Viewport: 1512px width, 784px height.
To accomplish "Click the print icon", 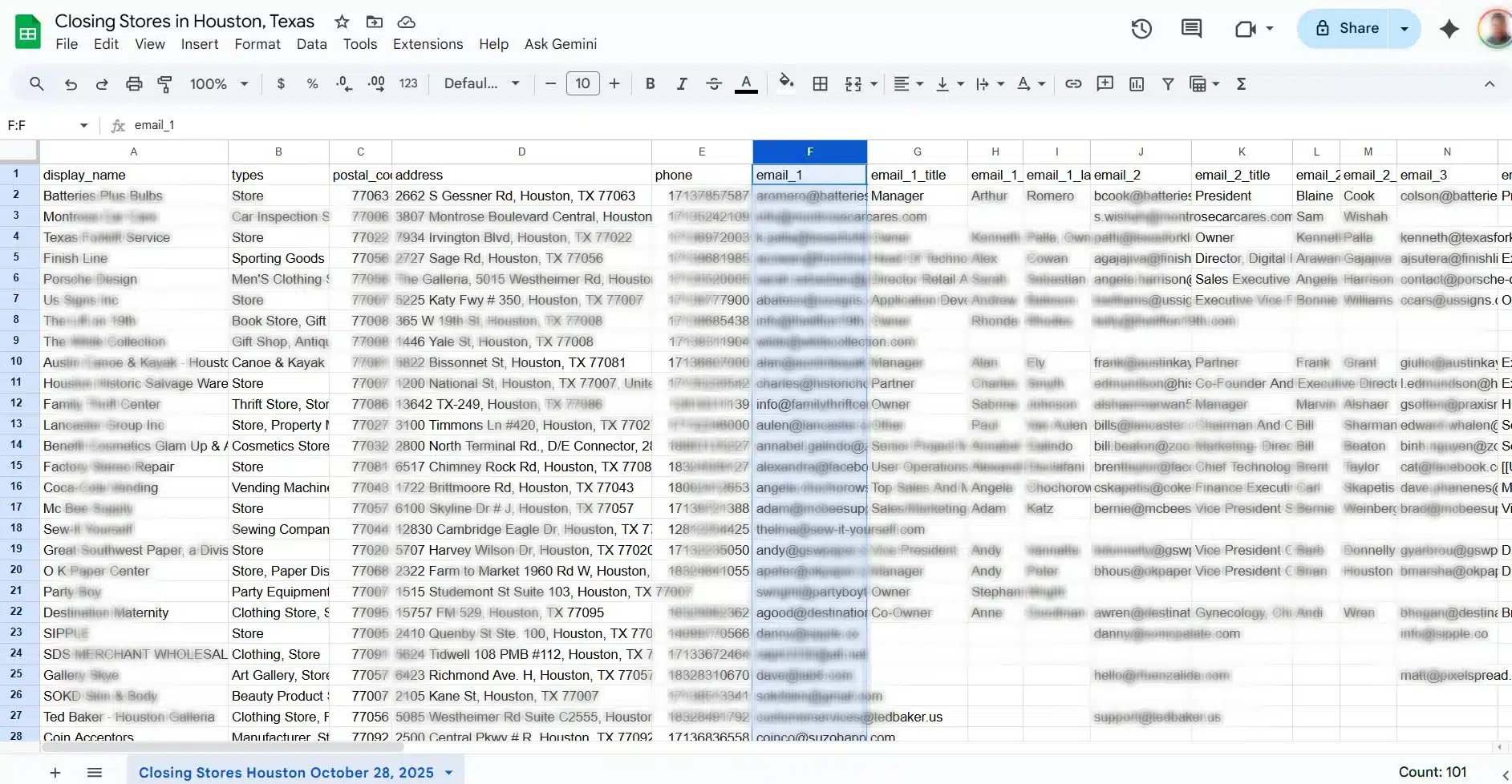I will tap(134, 84).
